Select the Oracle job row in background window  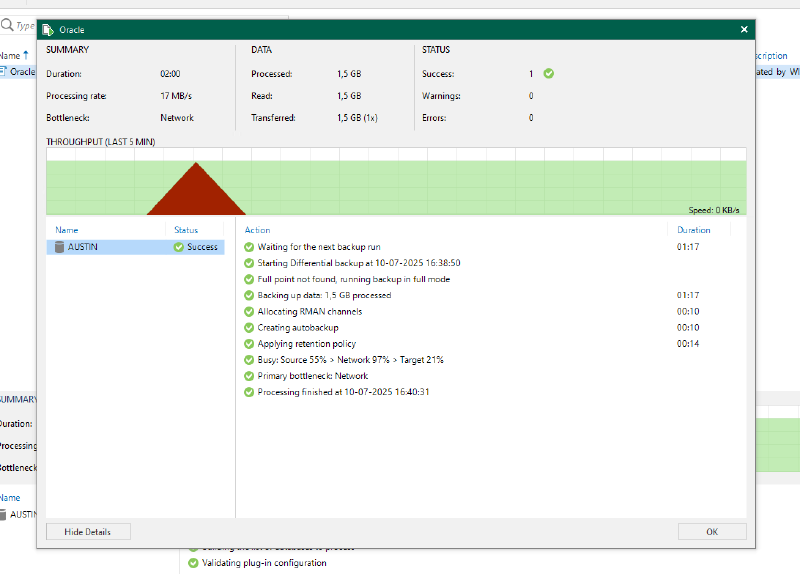point(18,72)
